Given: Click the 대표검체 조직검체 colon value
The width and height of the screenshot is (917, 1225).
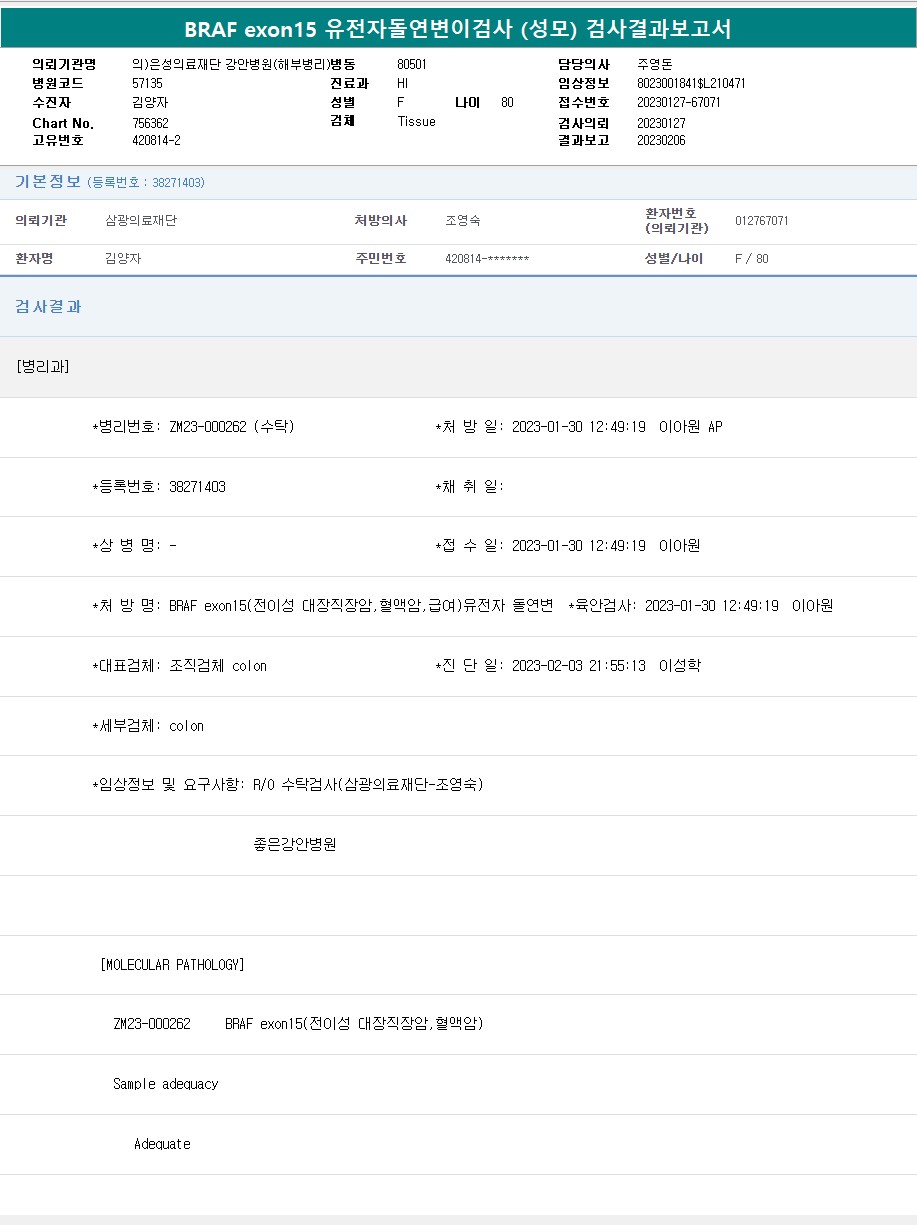Looking at the screenshot, I should click(x=218, y=666).
